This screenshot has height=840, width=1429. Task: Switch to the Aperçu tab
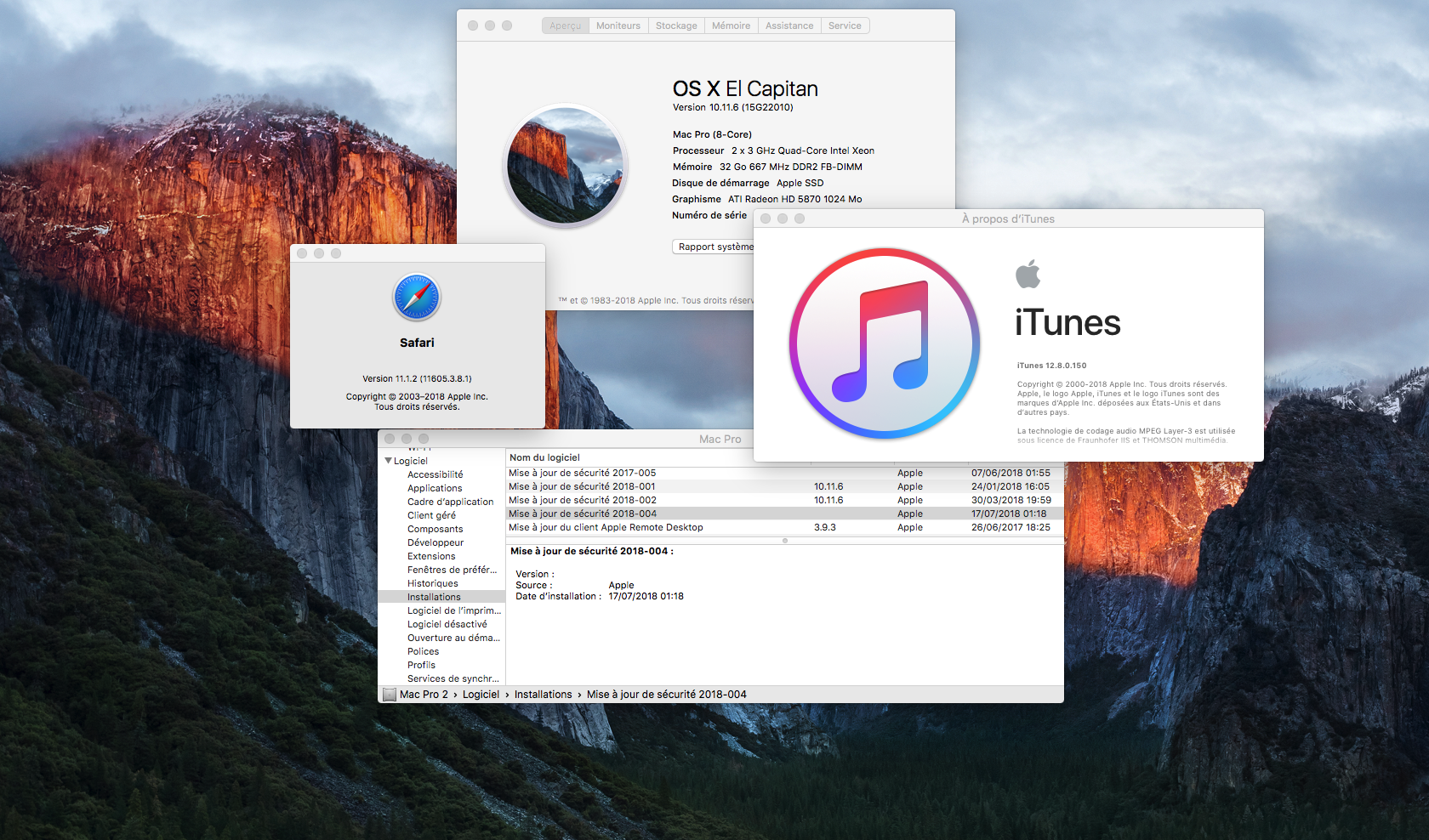coord(565,26)
